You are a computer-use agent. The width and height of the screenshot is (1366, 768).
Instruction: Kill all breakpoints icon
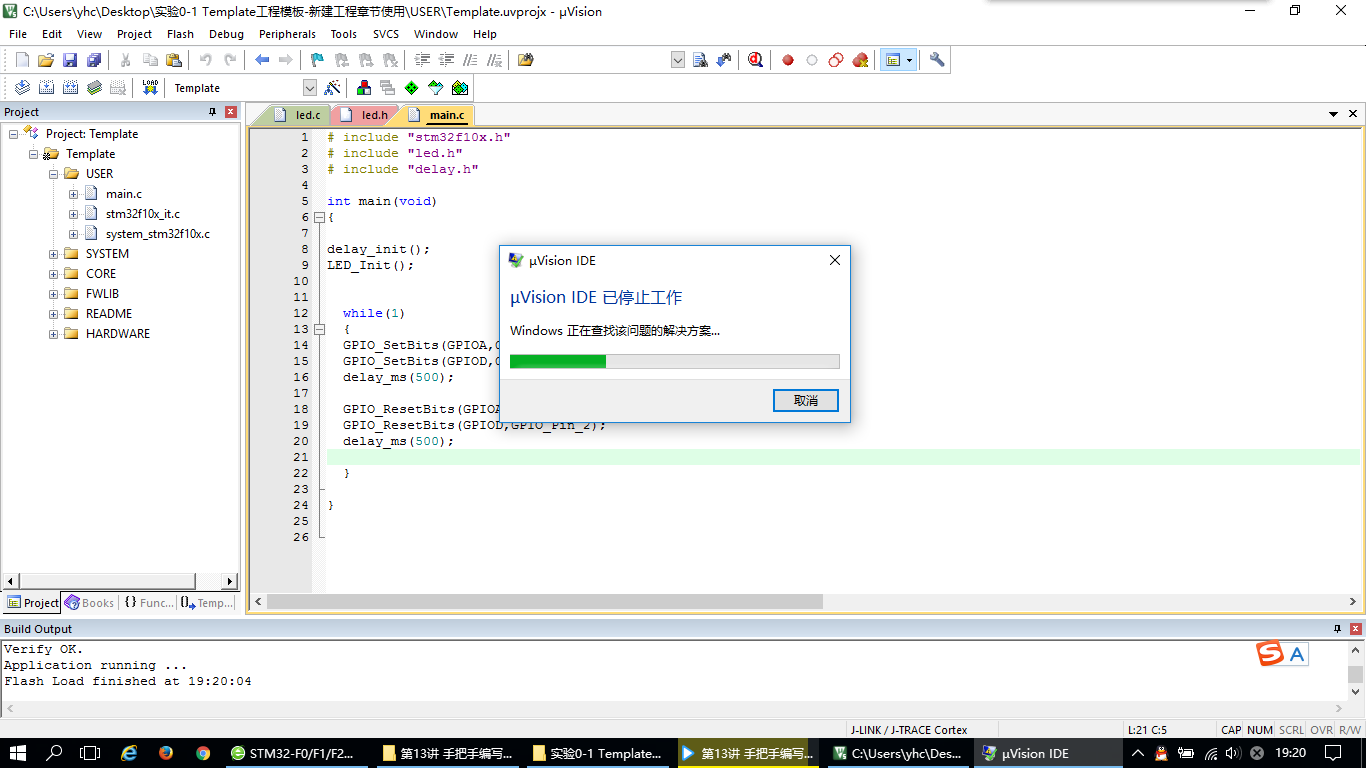pos(860,60)
